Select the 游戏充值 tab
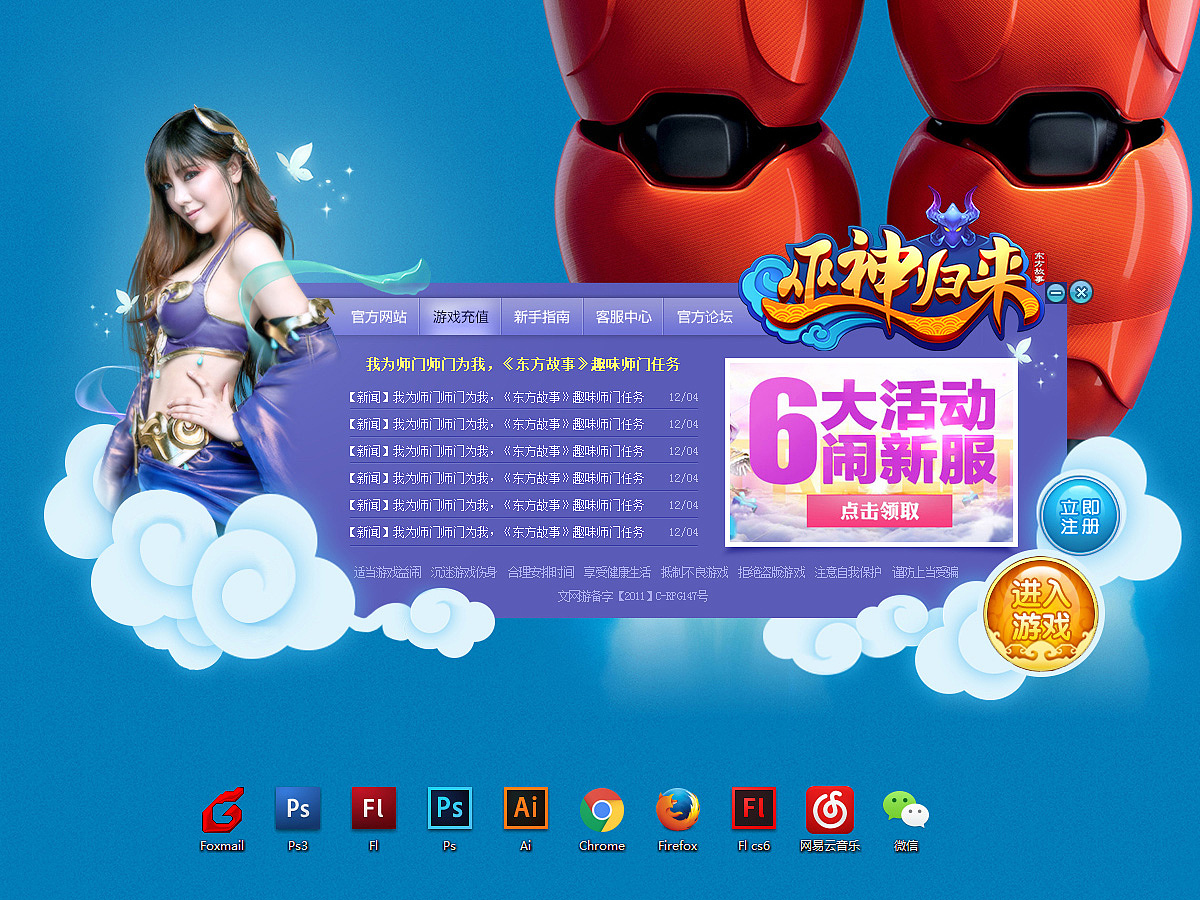Viewport: 1200px width, 900px height. pos(460,317)
